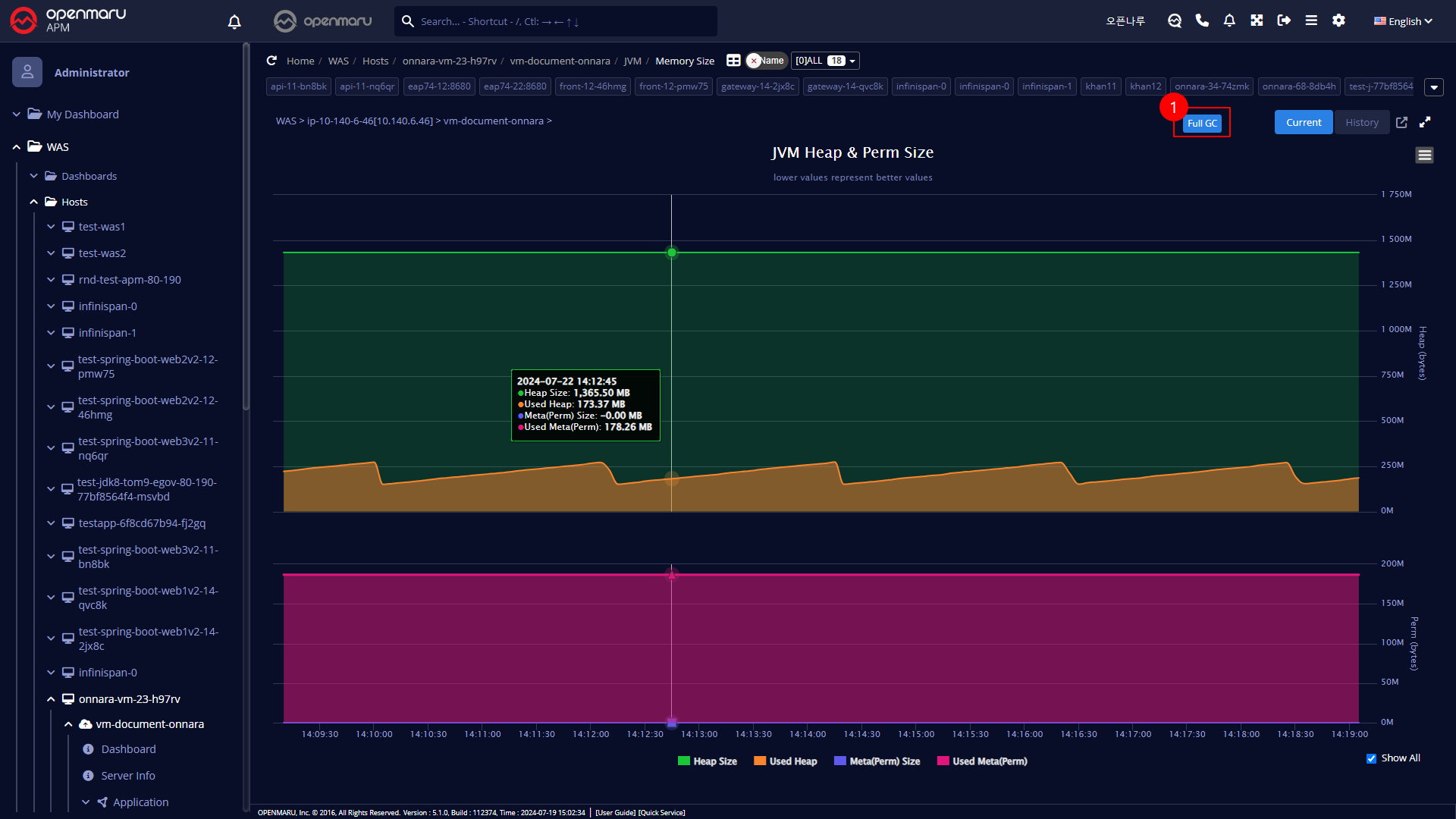Switch to the History tab
Screen dimensions: 1456x819
point(1361,122)
